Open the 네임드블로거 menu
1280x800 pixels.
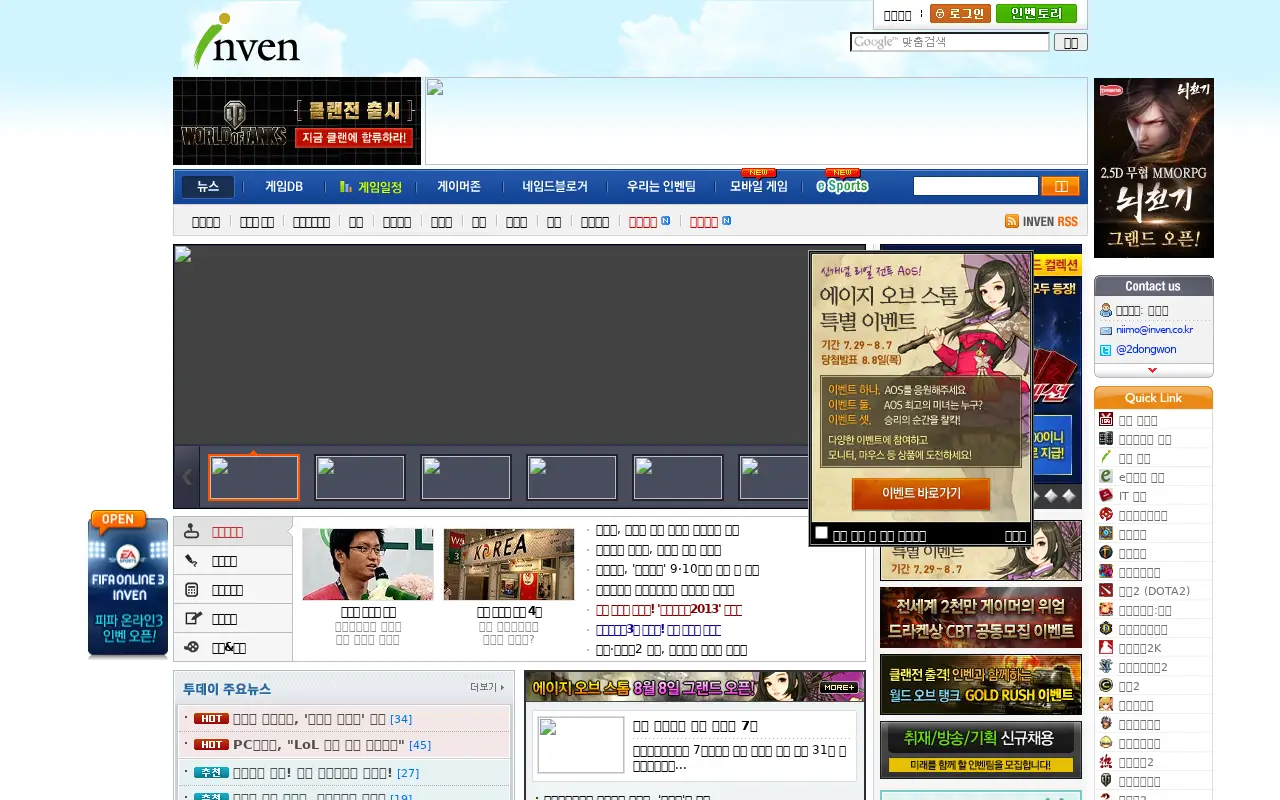[555, 186]
